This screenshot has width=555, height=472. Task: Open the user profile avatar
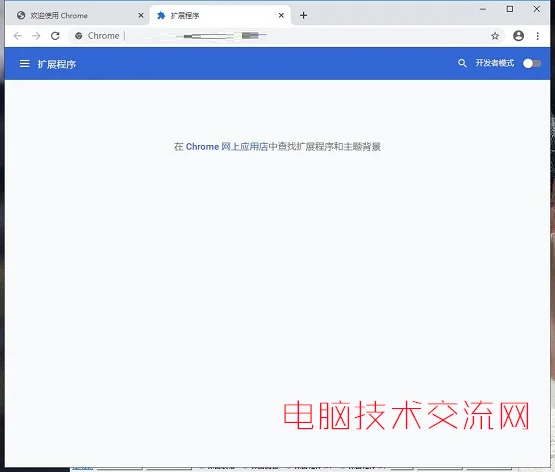click(518, 36)
